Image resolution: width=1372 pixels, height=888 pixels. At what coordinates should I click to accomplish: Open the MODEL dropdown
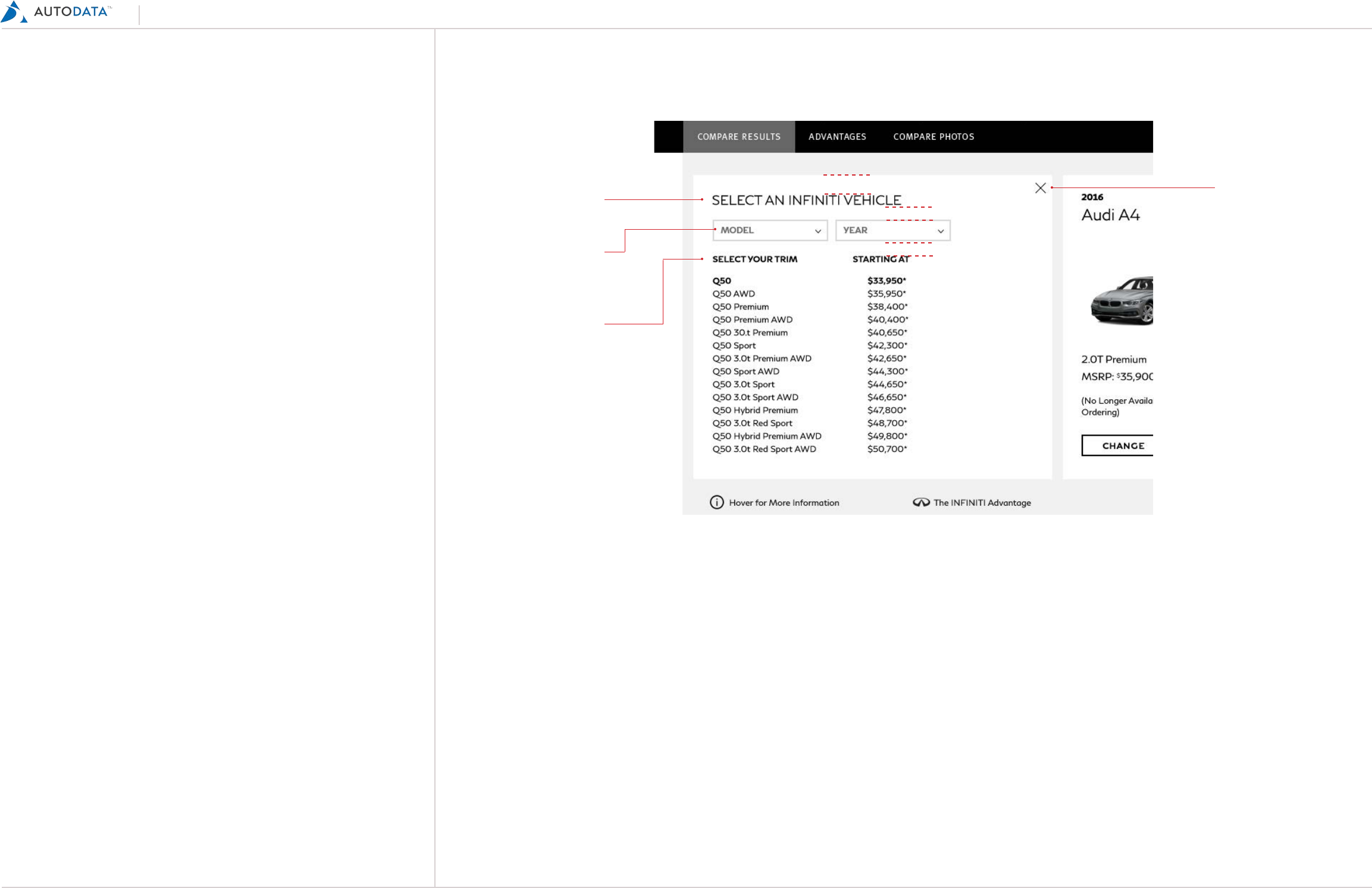769,230
